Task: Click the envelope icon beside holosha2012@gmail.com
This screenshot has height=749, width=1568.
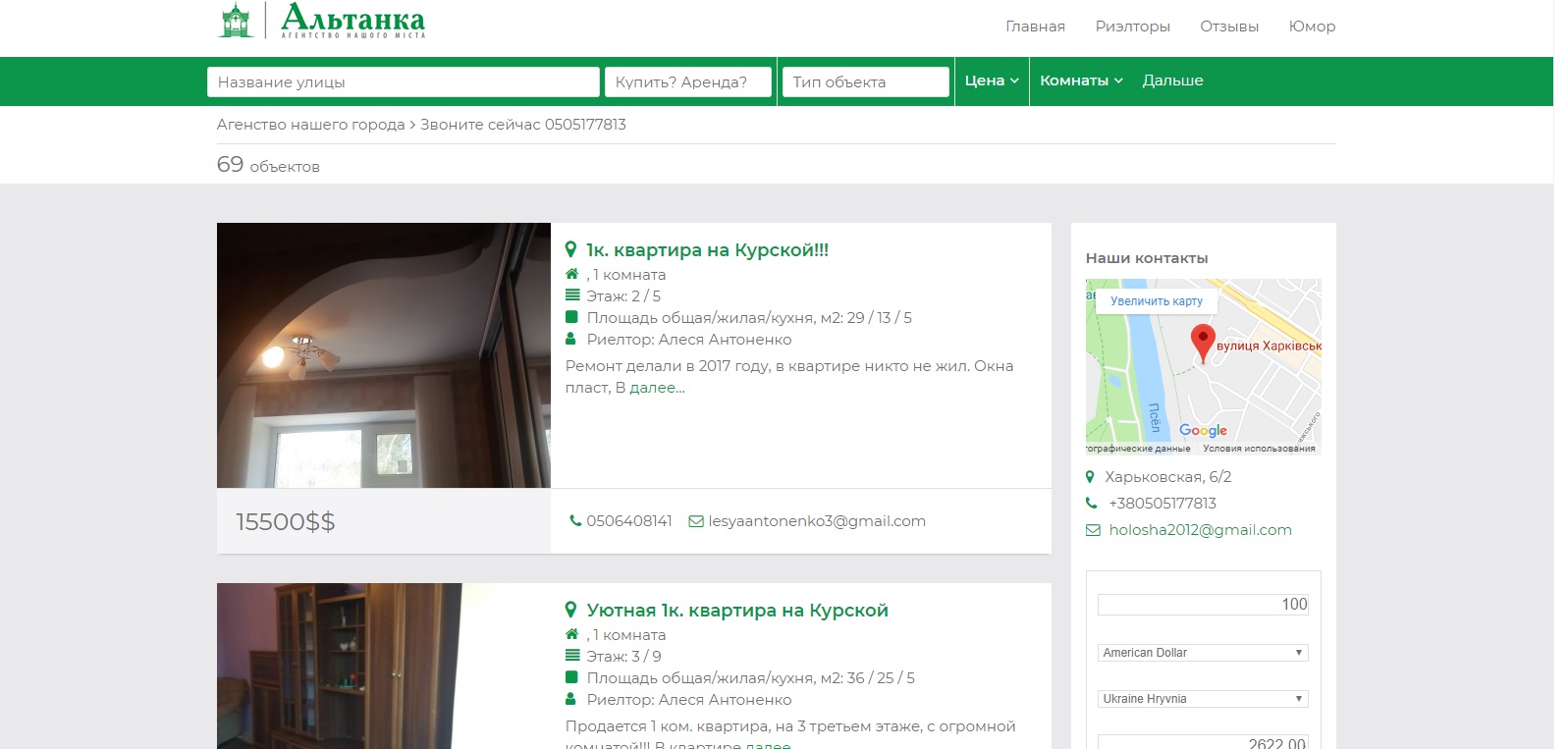Action: pyautogui.click(x=1093, y=530)
